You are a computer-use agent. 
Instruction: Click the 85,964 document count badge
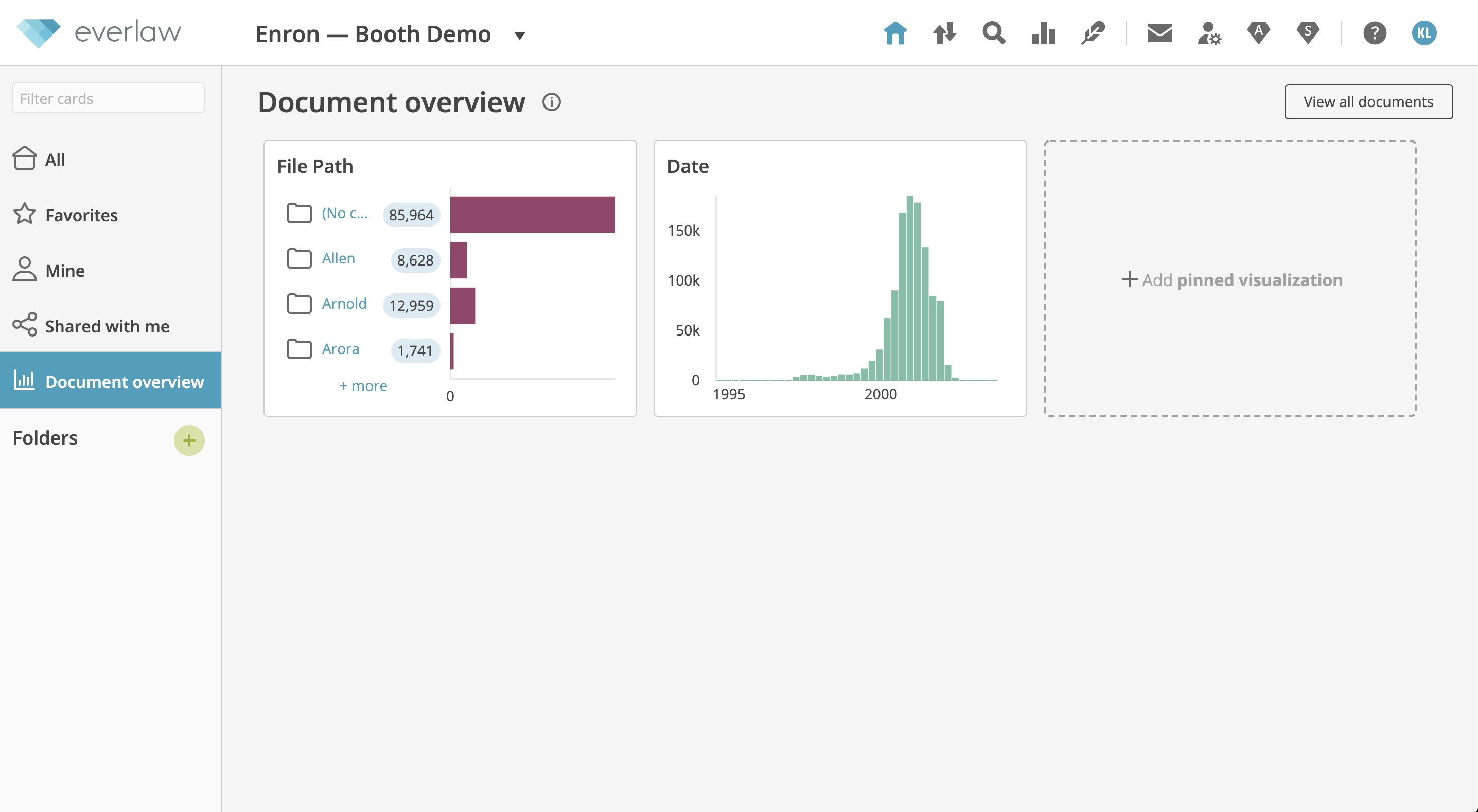point(411,215)
